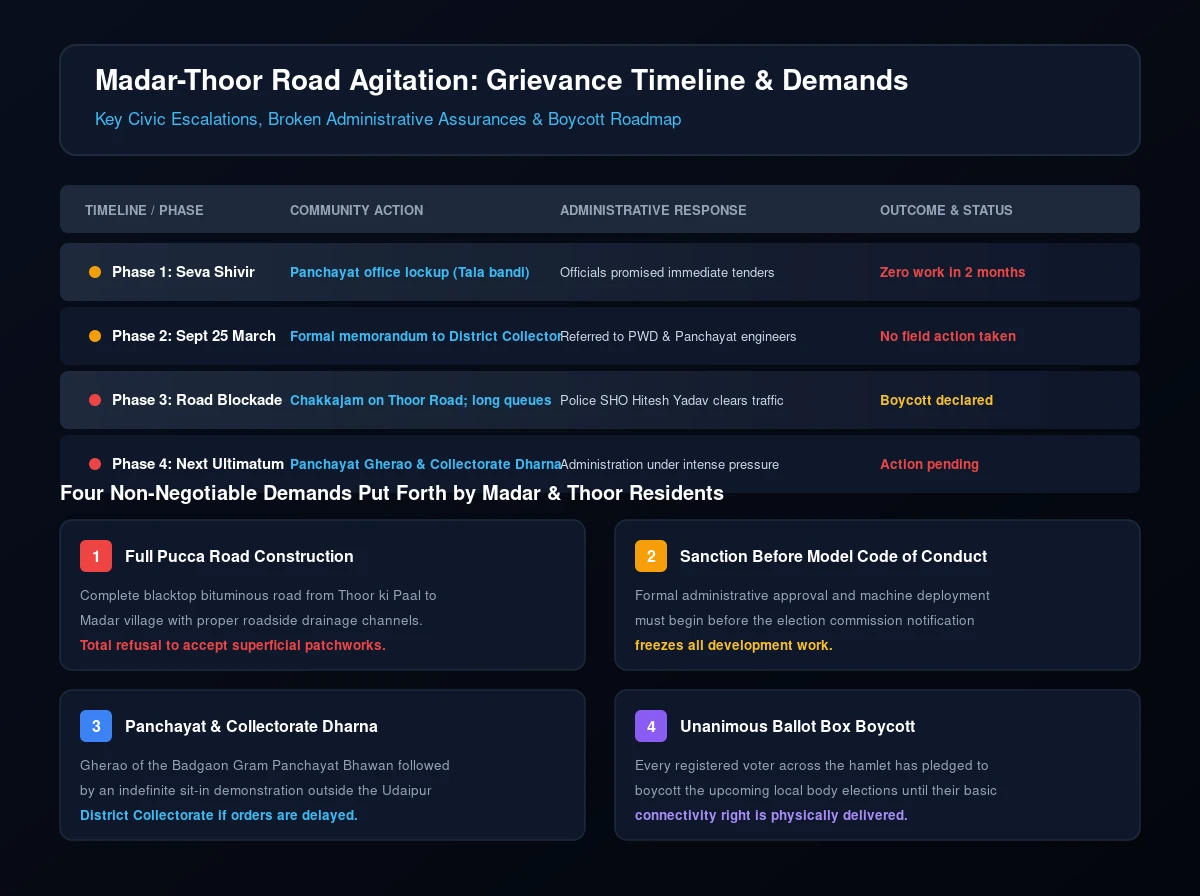Click the orange number 2 badge

point(651,556)
